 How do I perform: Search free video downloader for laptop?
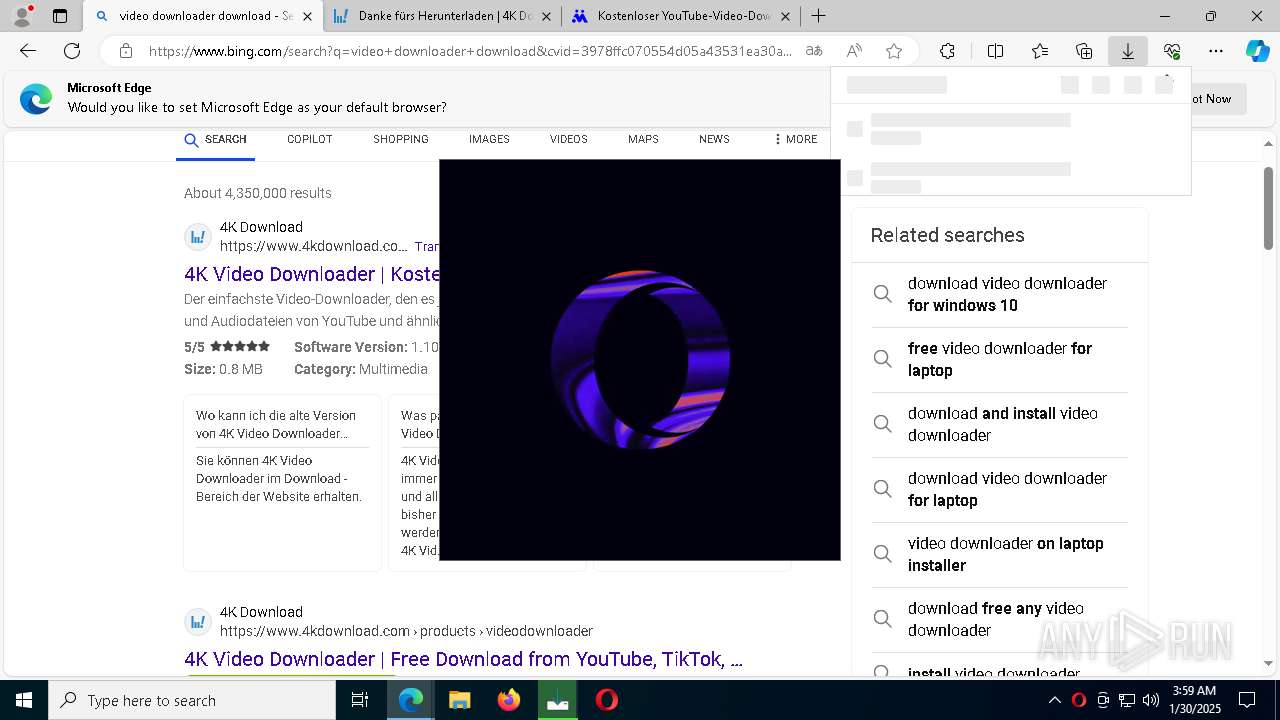(x=1000, y=359)
